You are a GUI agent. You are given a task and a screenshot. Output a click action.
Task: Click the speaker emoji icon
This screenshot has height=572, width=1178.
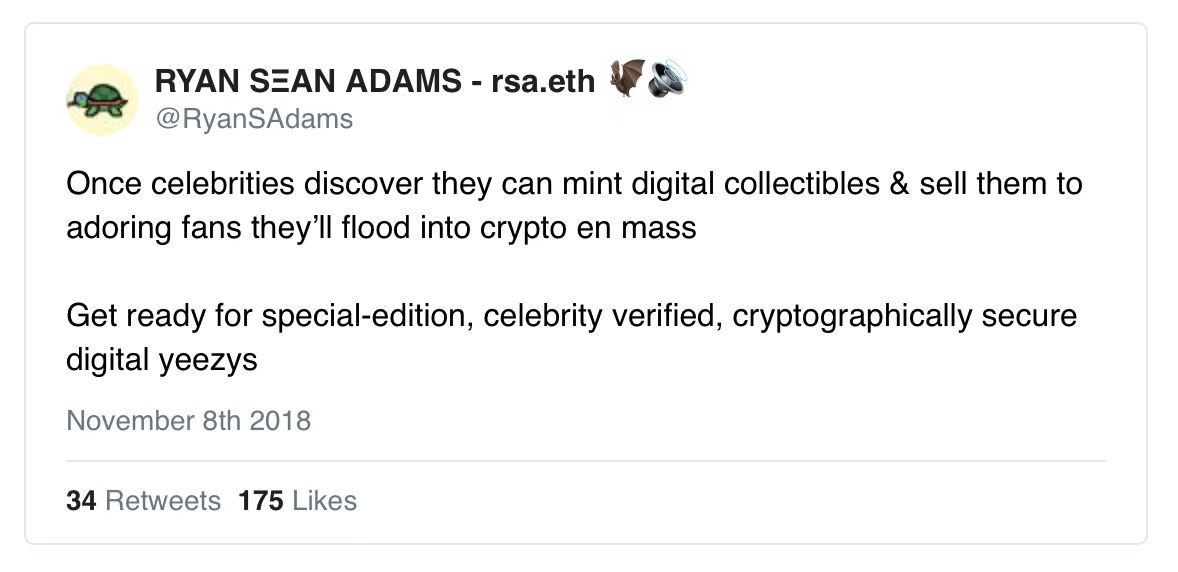(x=665, y=80)
